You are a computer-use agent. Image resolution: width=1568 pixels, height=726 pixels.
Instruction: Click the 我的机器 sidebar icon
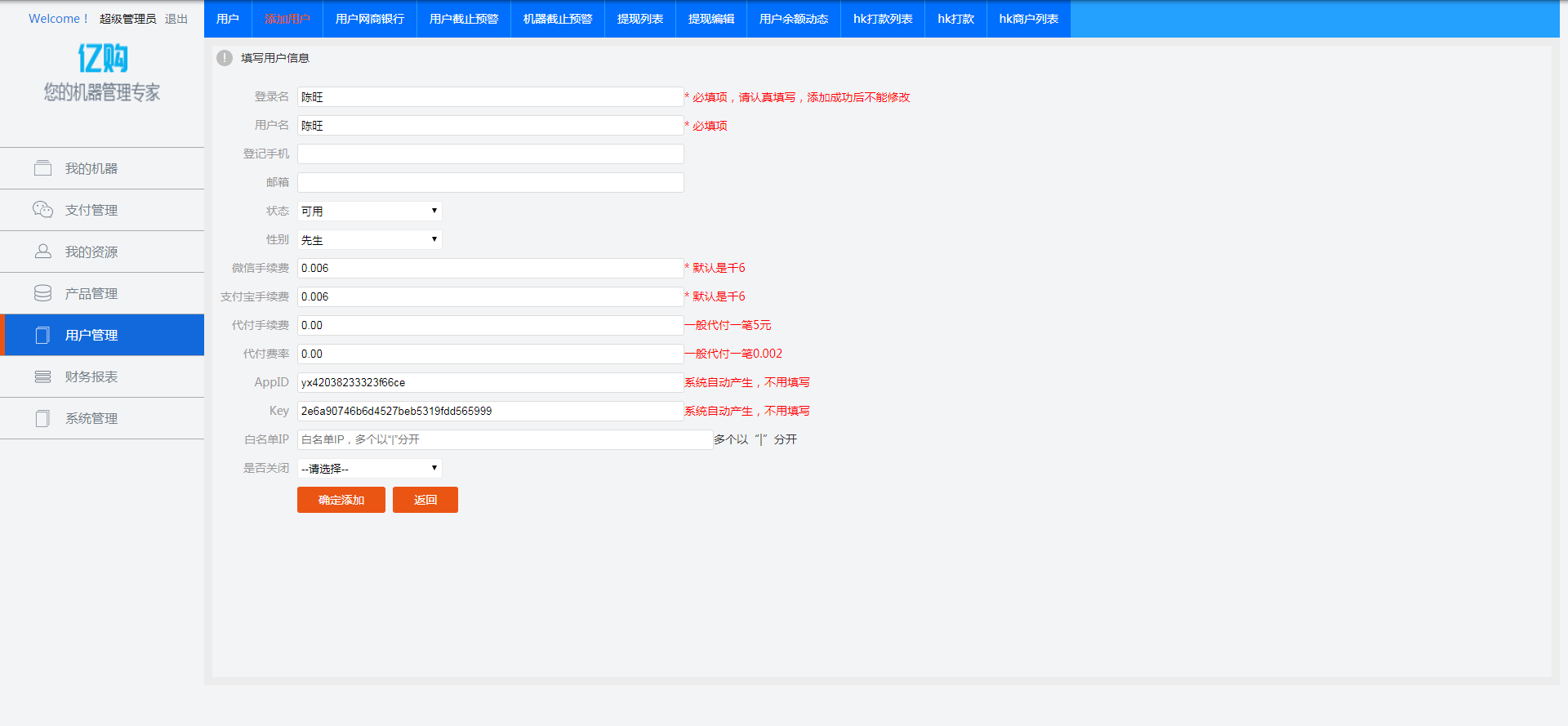pos(42,168)
